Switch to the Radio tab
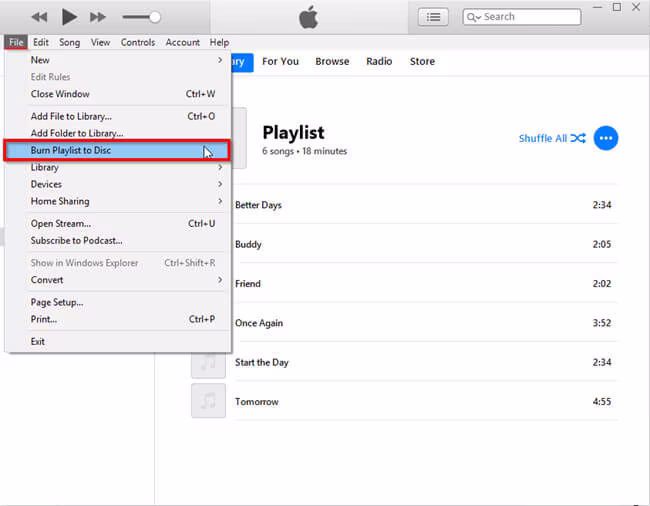Viewport: 650px width, 506px height. pyautogui.click(x=379, y=61)
